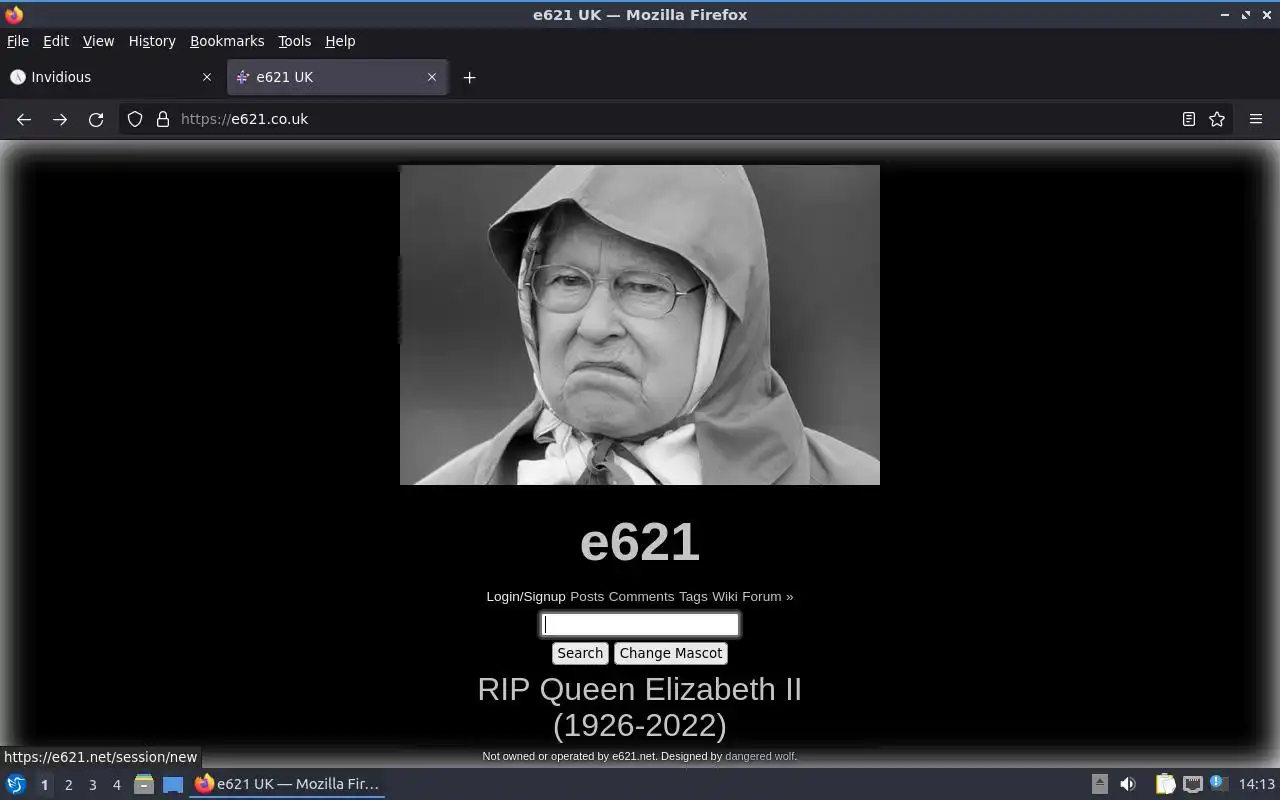The height and width of the screenshot is (800, 1280).
Task: Open the Help menu
Action: click(x=340, y=41)
